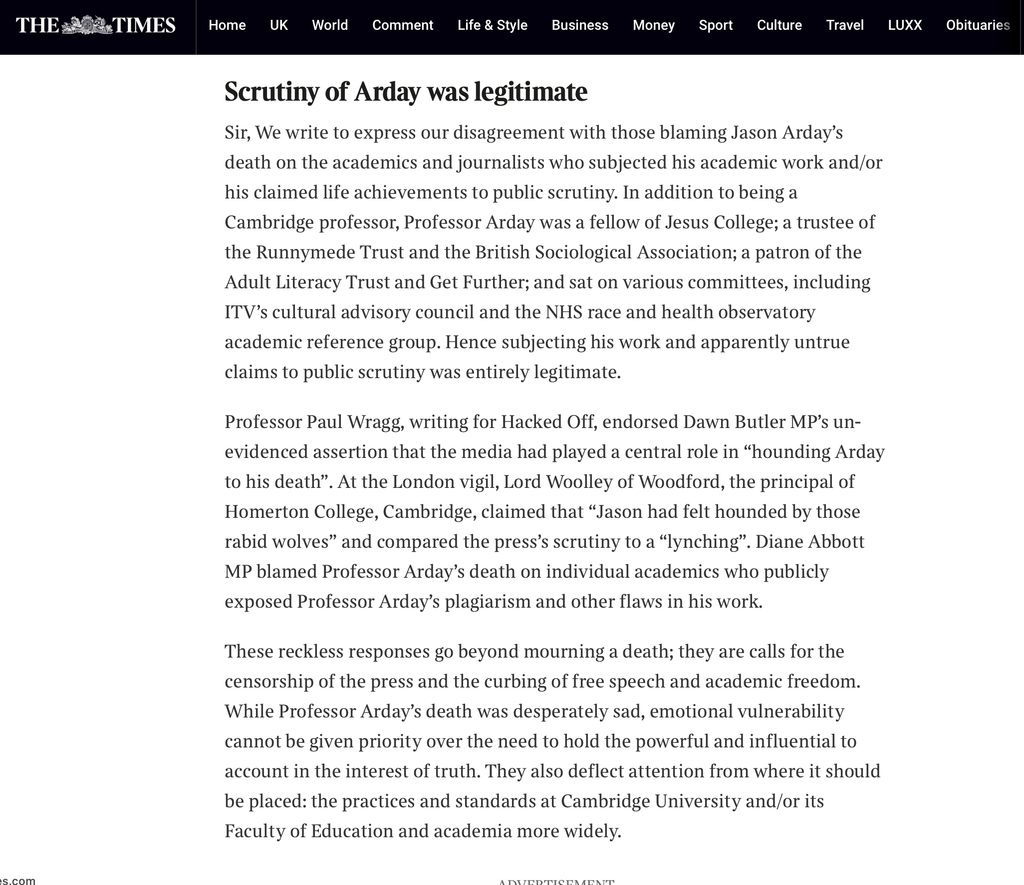Viewport: 1024px width, 885px height.
Task: Open the Culture section
Action: click(x=779, y=25)
